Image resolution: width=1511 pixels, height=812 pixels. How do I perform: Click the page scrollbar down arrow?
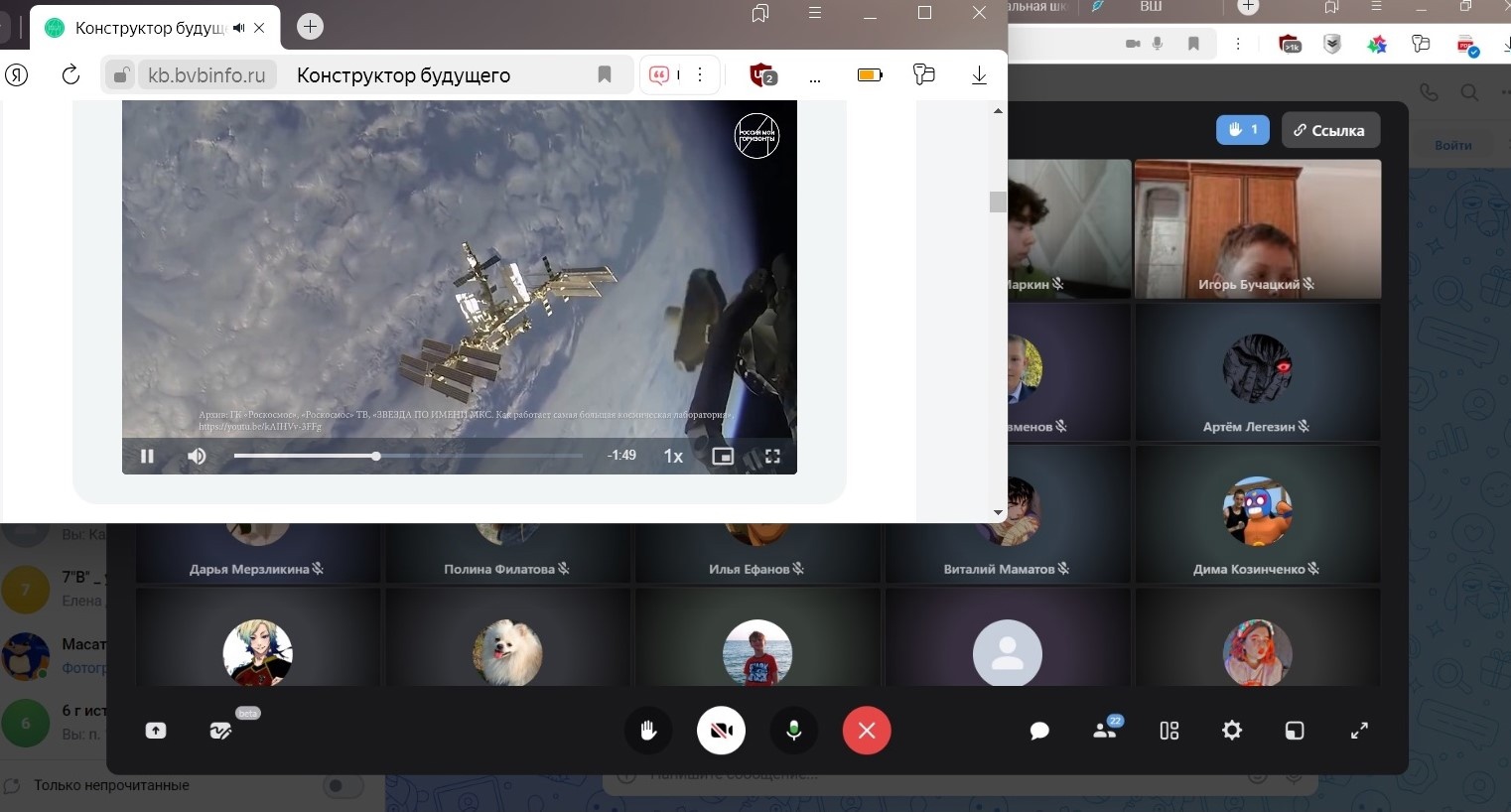point(998,512)
